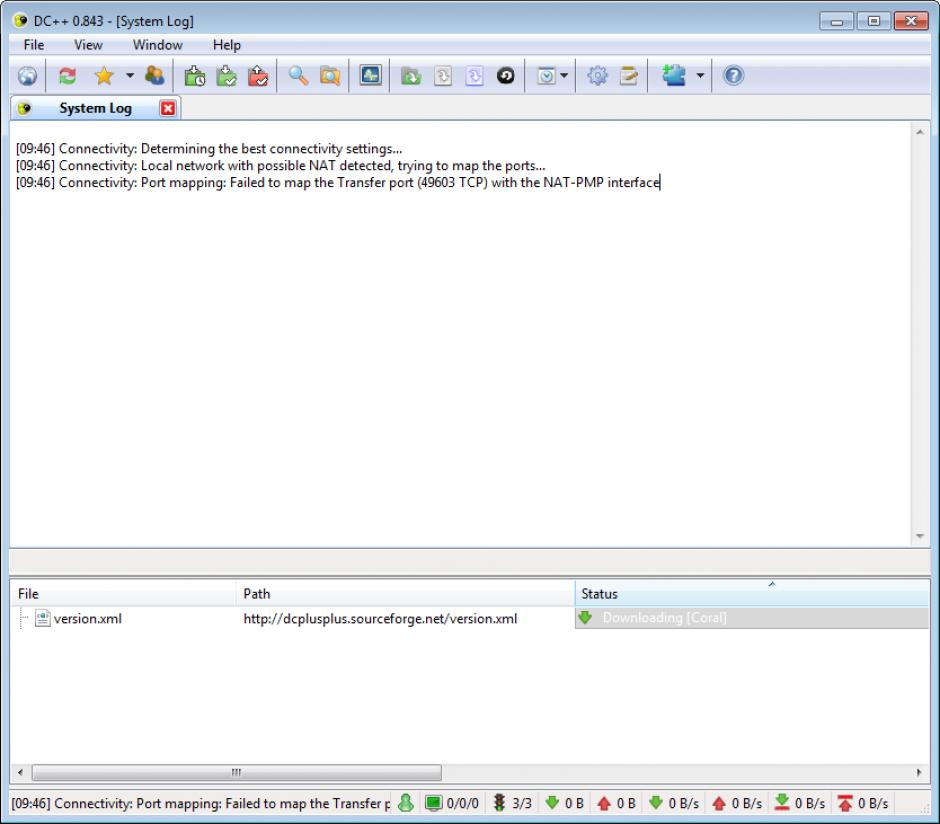940x824 pixels.
Task: Click the log scrollbar down arrow
Action: pyautogui.click(x=920, y=536)
